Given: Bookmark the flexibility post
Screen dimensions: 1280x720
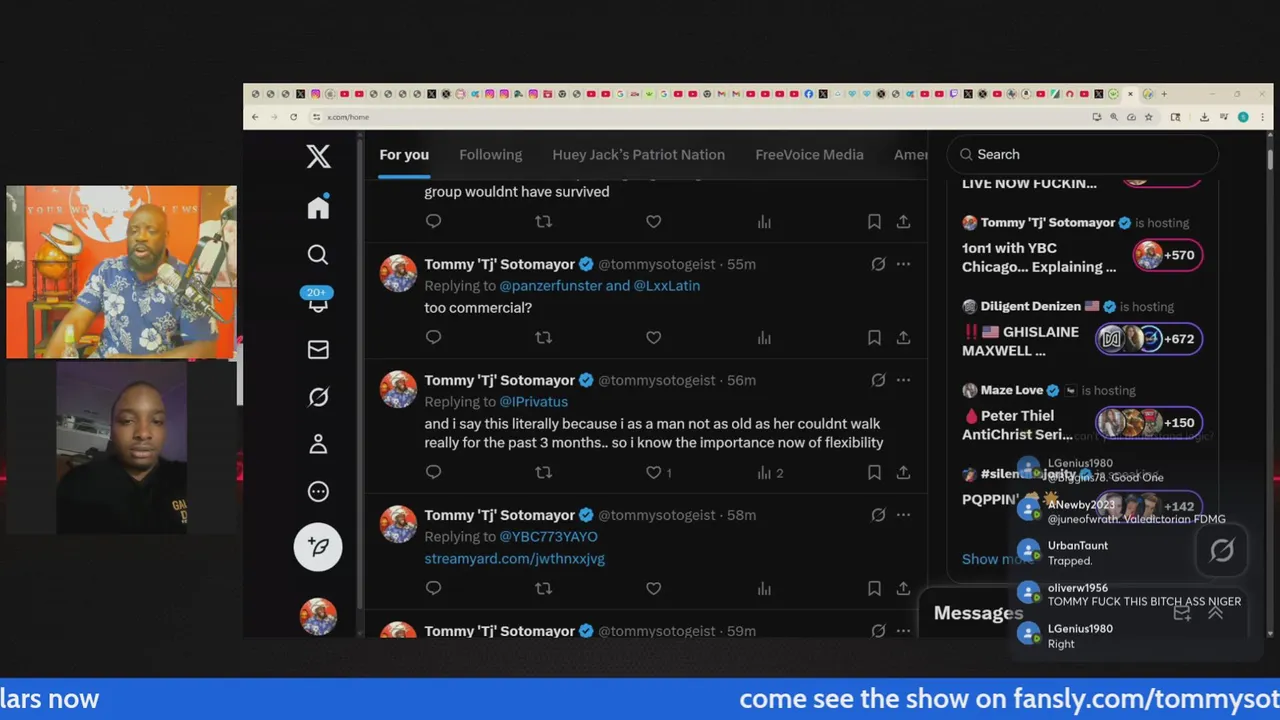Looking at the screenshot, I should tap(874, 472).
